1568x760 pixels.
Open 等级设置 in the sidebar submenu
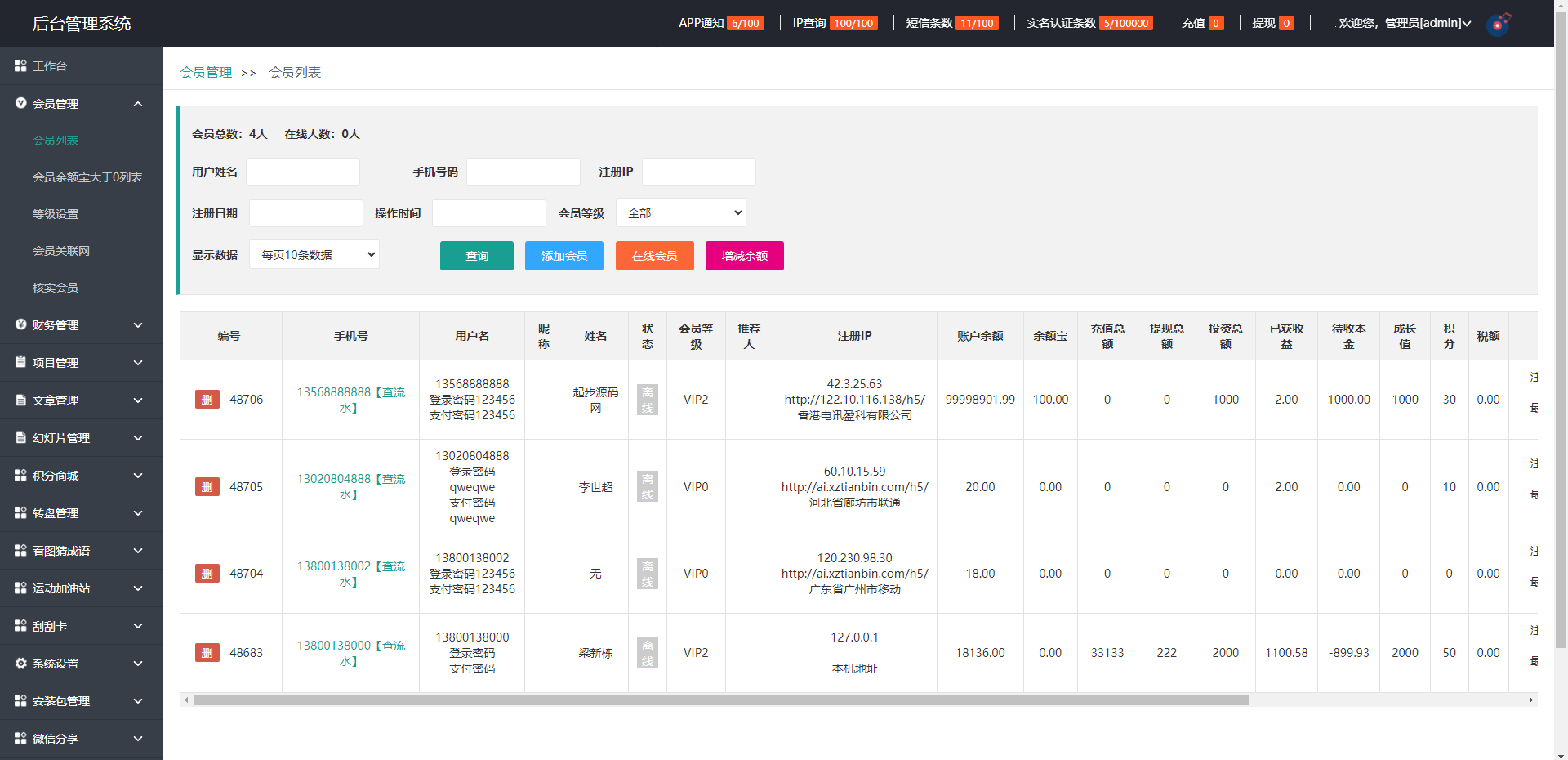(x=56, y=214)
